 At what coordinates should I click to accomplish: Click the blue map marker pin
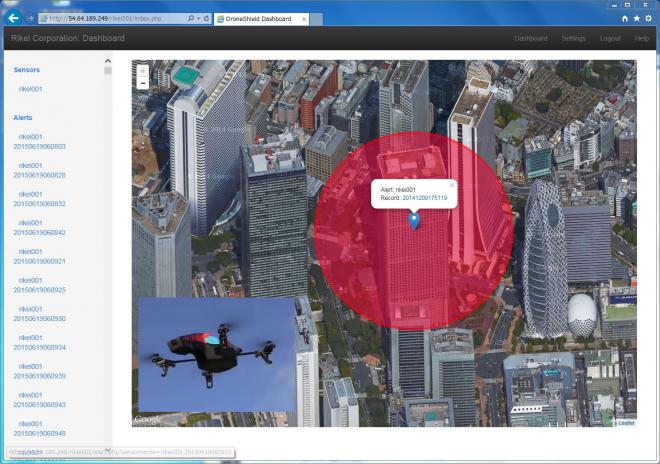point(414,221)
